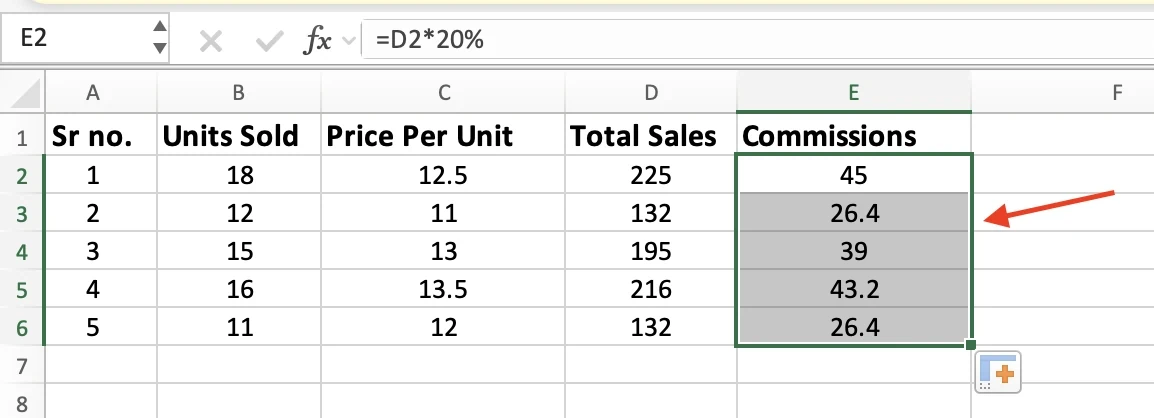Select row 7 header
This screenshot has width=1154, height=418.
pos(22,365)
